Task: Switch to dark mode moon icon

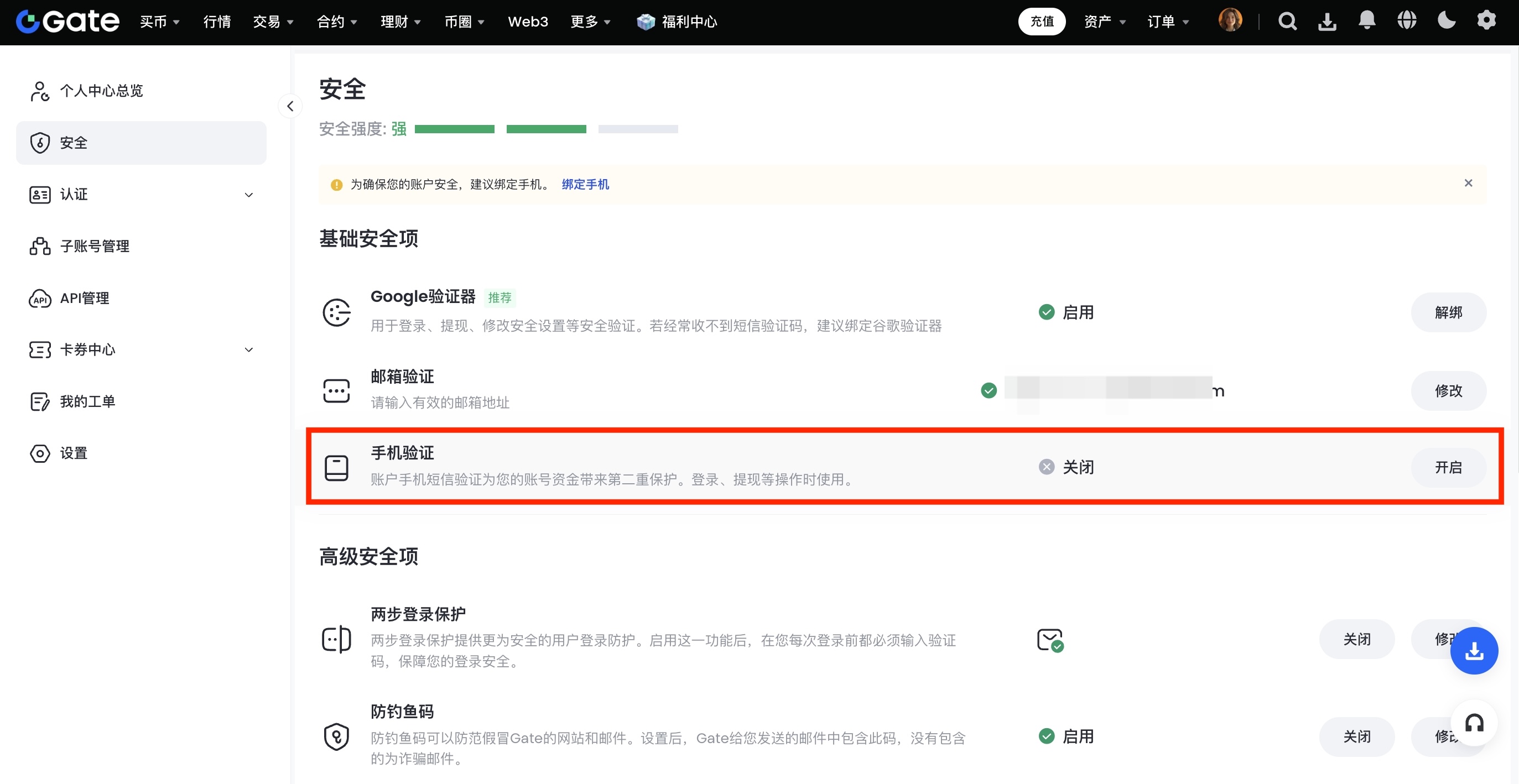Action: 1446,20
